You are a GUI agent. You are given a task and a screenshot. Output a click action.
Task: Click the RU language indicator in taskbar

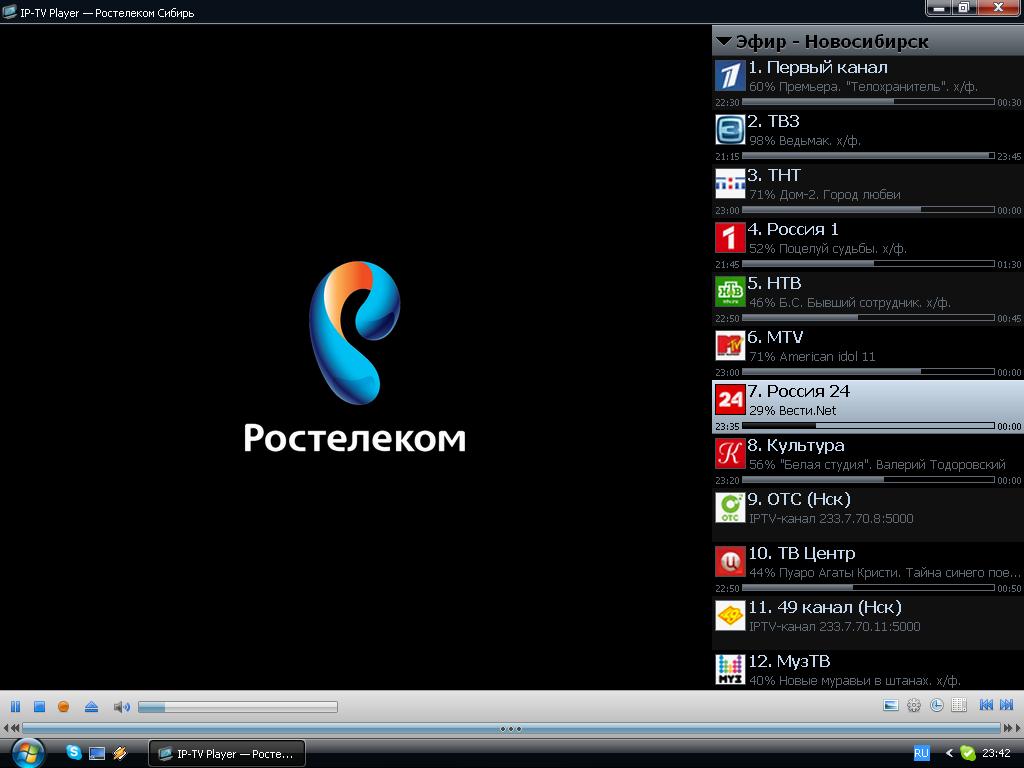click(x=921, y=753)
